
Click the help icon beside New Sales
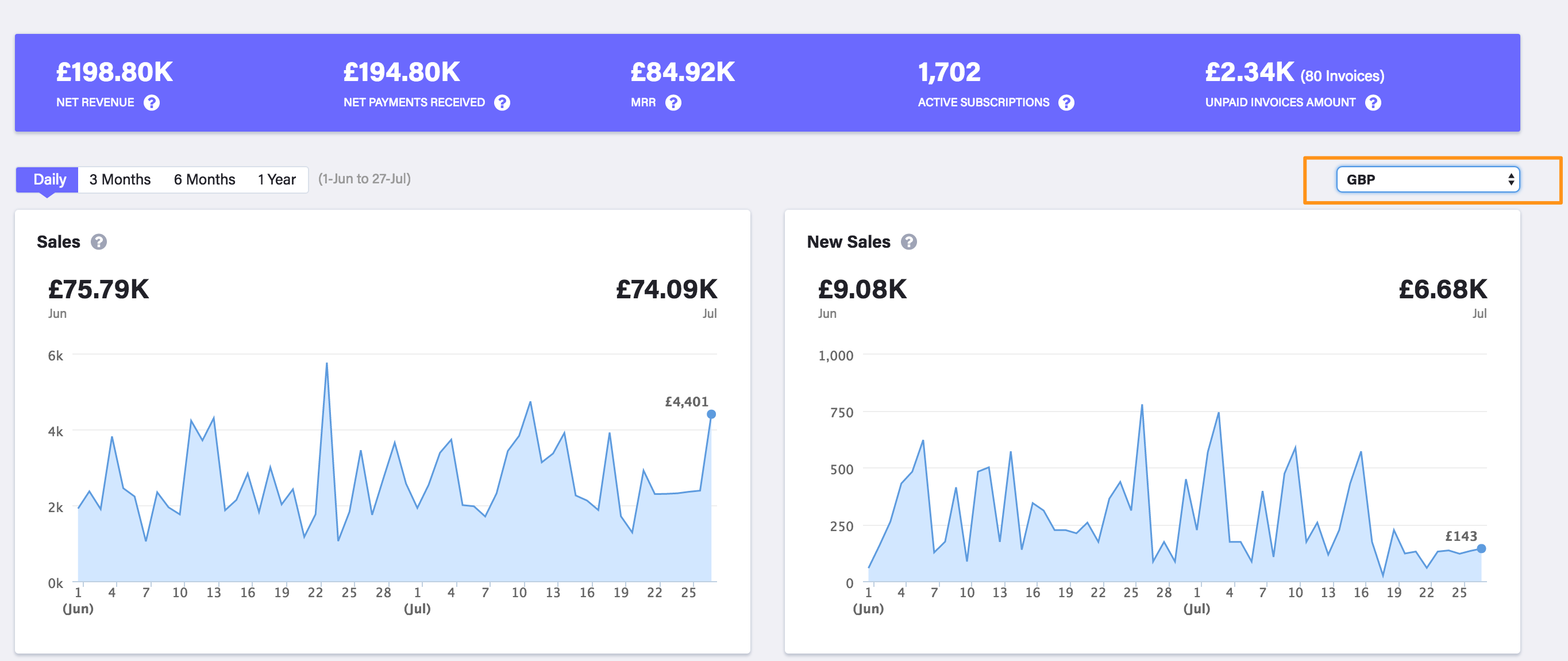coord(909,242)
